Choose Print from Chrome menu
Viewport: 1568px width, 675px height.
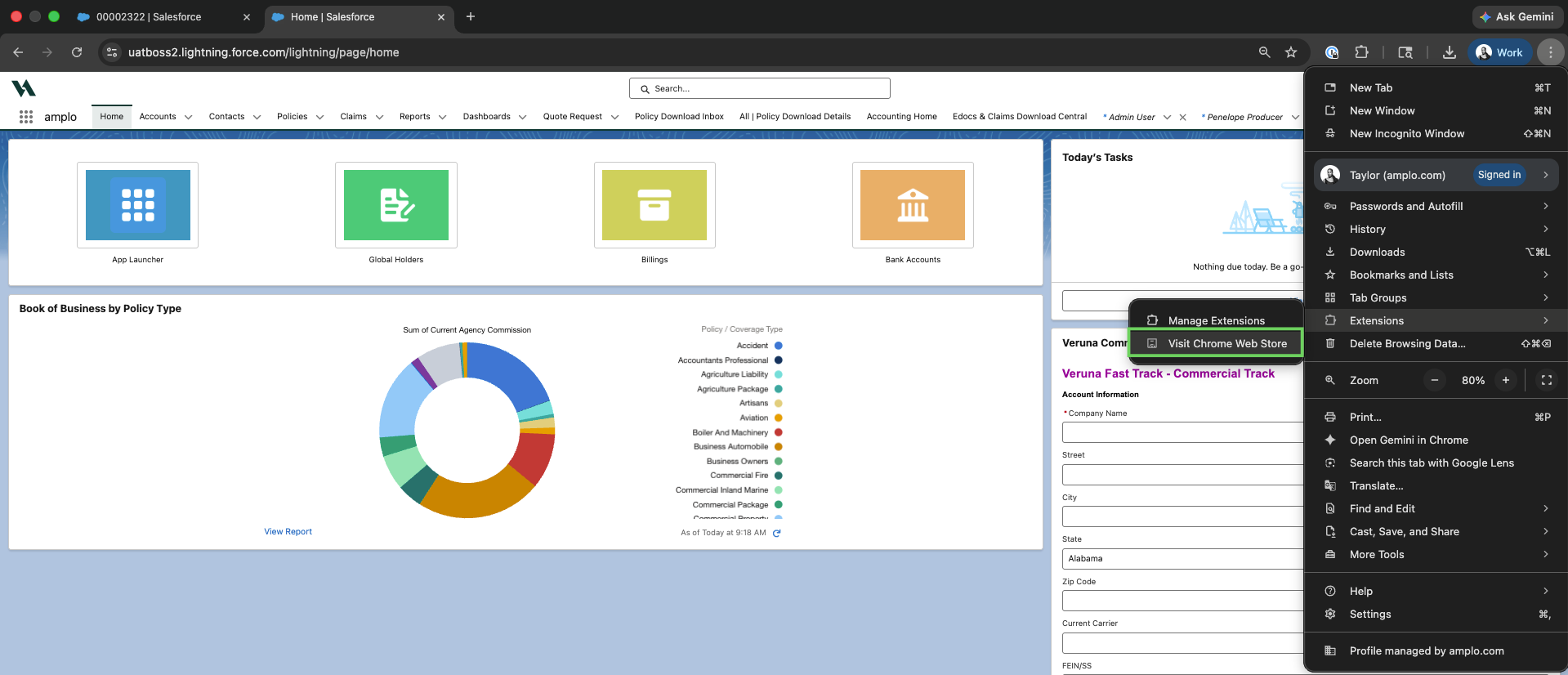(1436, 417)
